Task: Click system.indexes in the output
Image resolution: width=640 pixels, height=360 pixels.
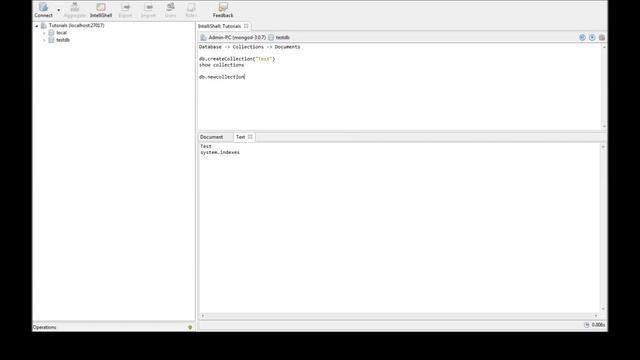Action: point(220,152)
